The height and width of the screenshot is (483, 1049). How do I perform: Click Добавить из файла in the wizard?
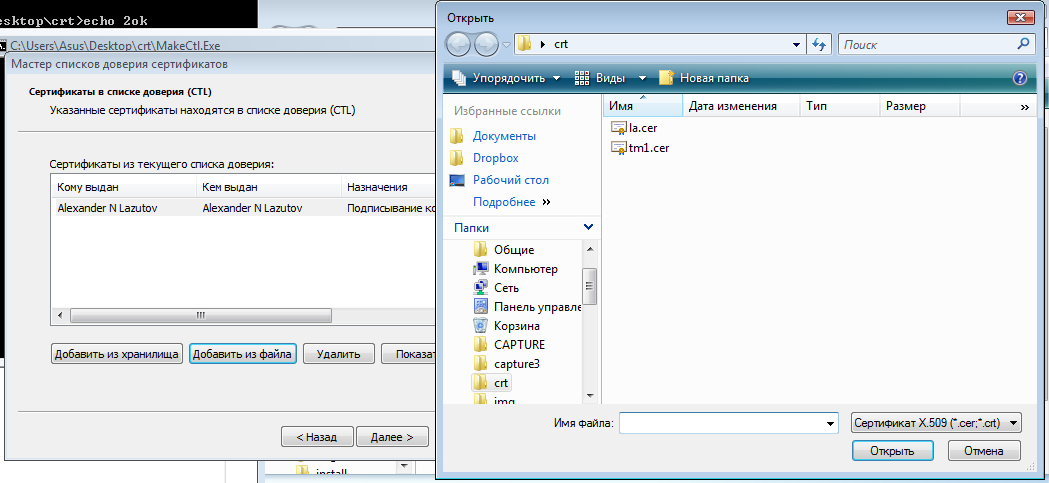pyautogui.click(x=242, y=354)
